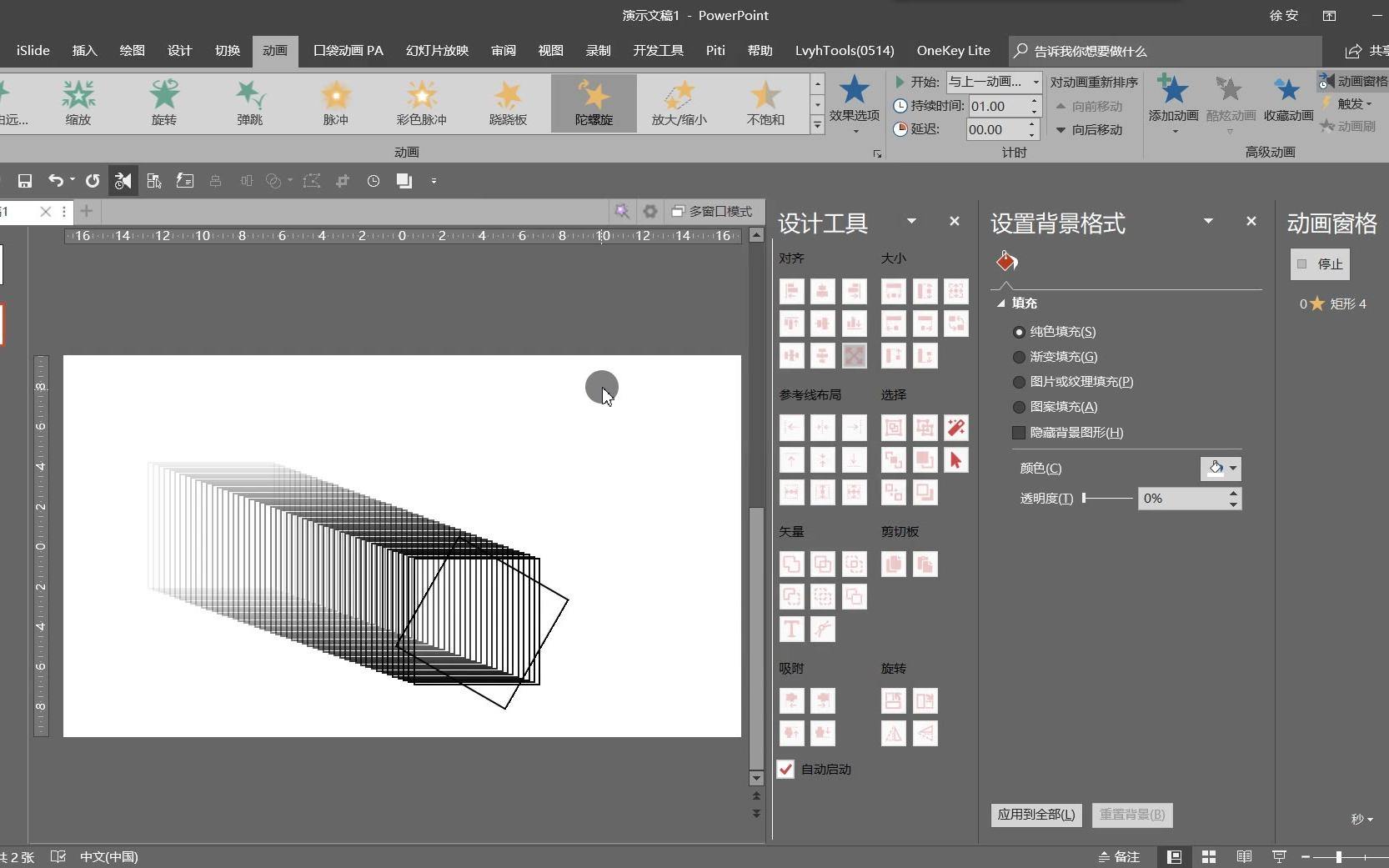Image resolution: width=1389 pixels, height=868 pixels.
Task: Select 图案填充 pattern fill option
Action: [1056, 407]
